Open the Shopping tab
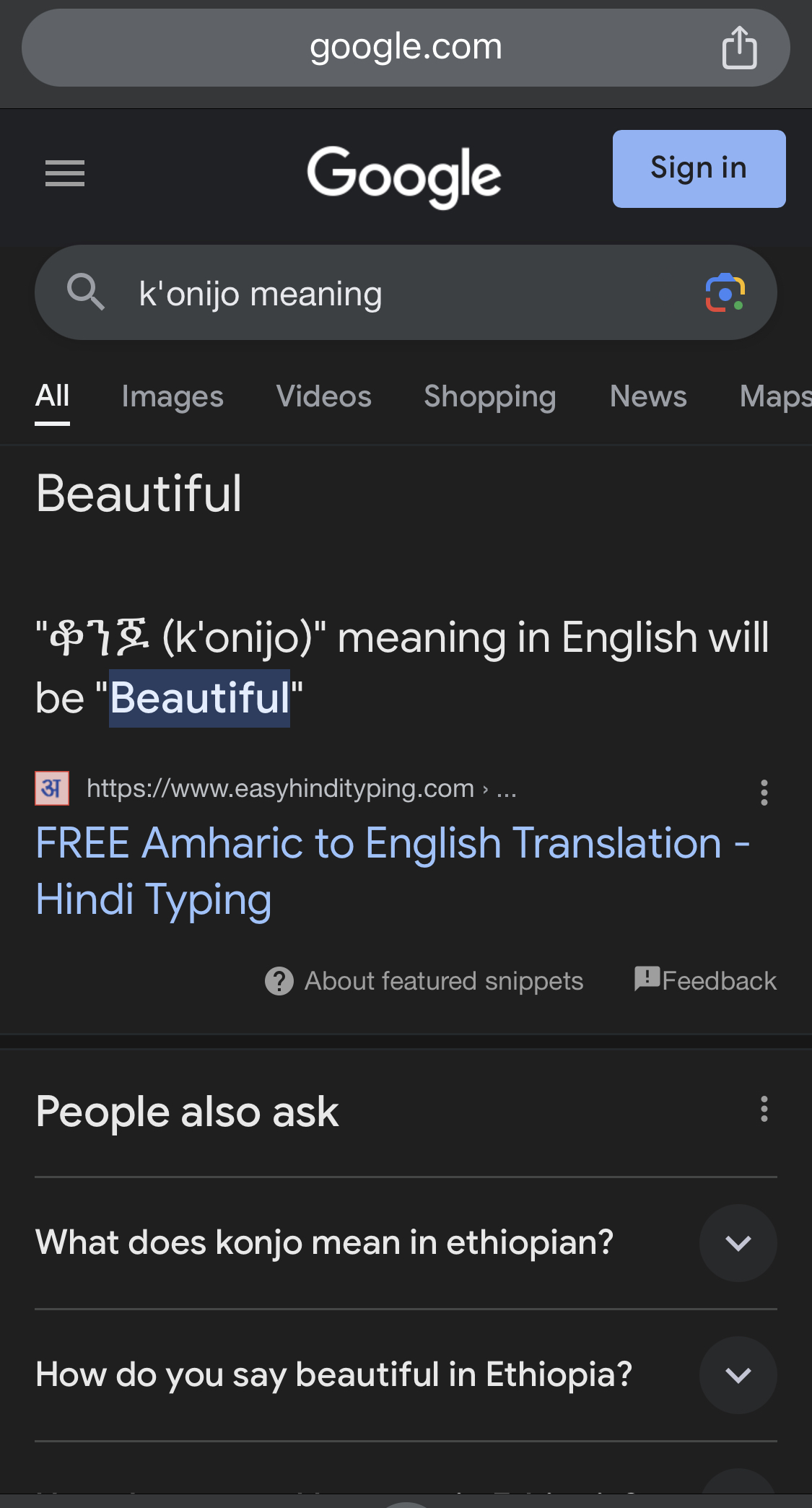The image size is (812, 1508). (x=490, y=396)
